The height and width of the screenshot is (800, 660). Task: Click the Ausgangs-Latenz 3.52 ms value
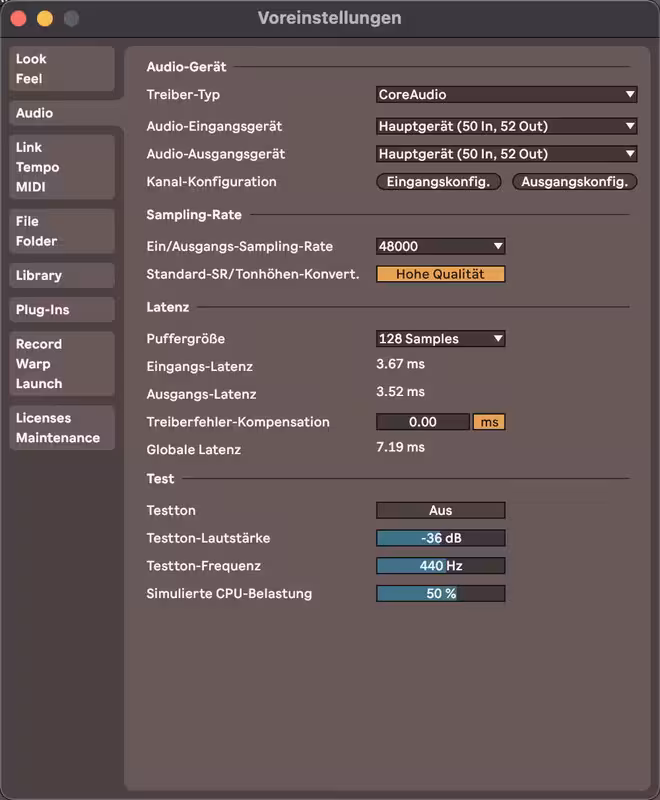(400, 391)
